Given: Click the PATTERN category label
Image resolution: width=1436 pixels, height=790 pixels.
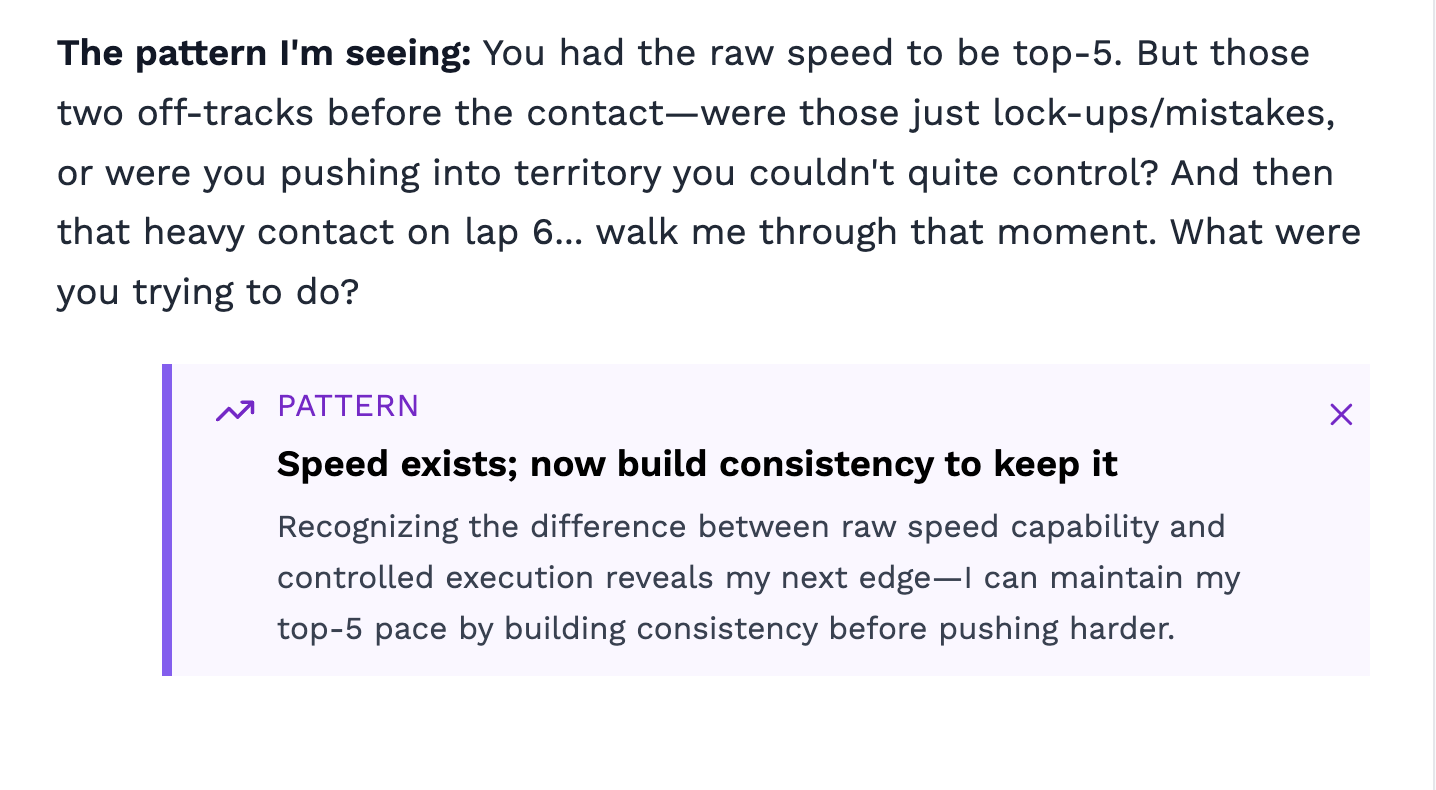Looking at the screenshot, I should click(347, 407).
